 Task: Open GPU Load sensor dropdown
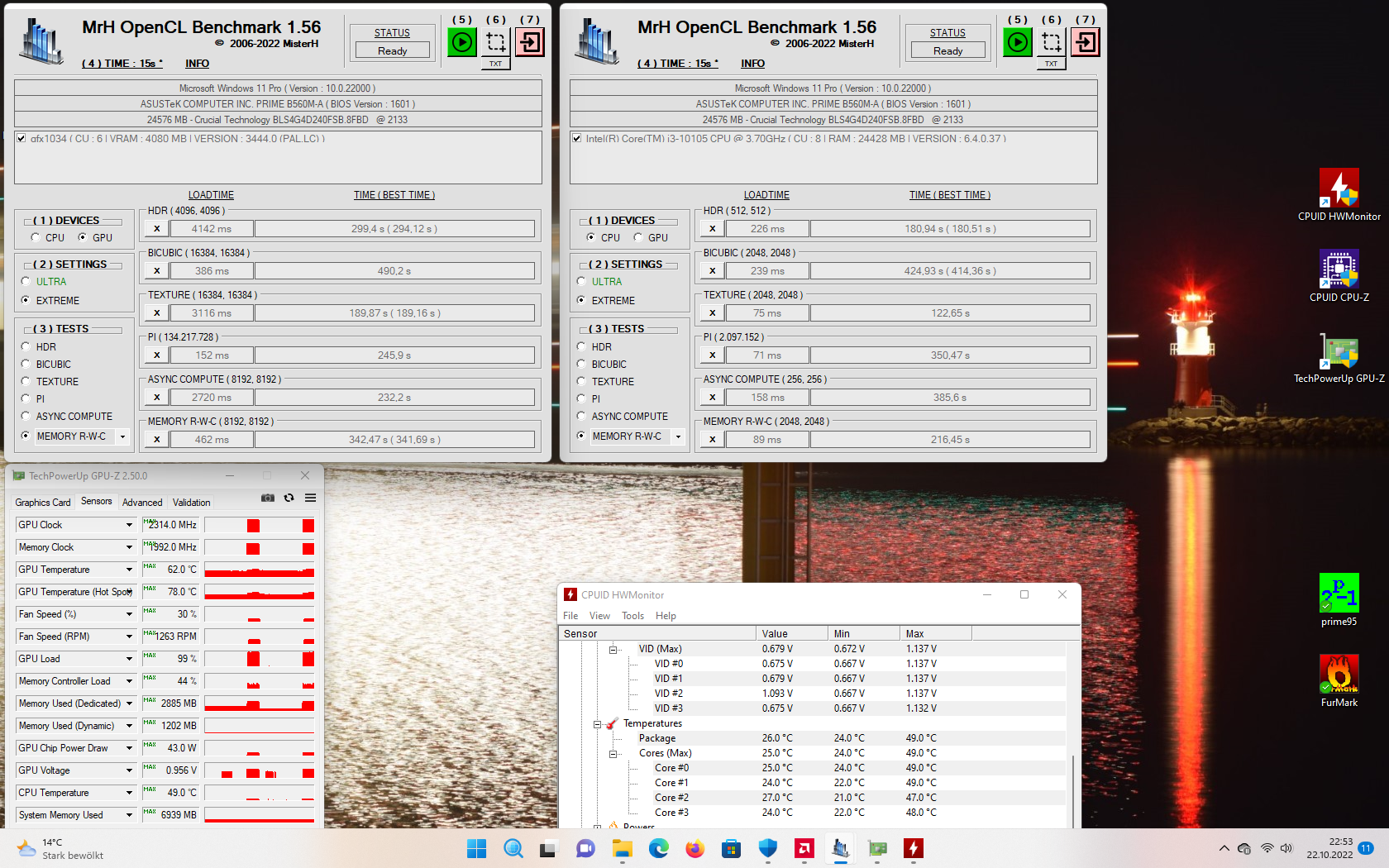tap(129, 659)
